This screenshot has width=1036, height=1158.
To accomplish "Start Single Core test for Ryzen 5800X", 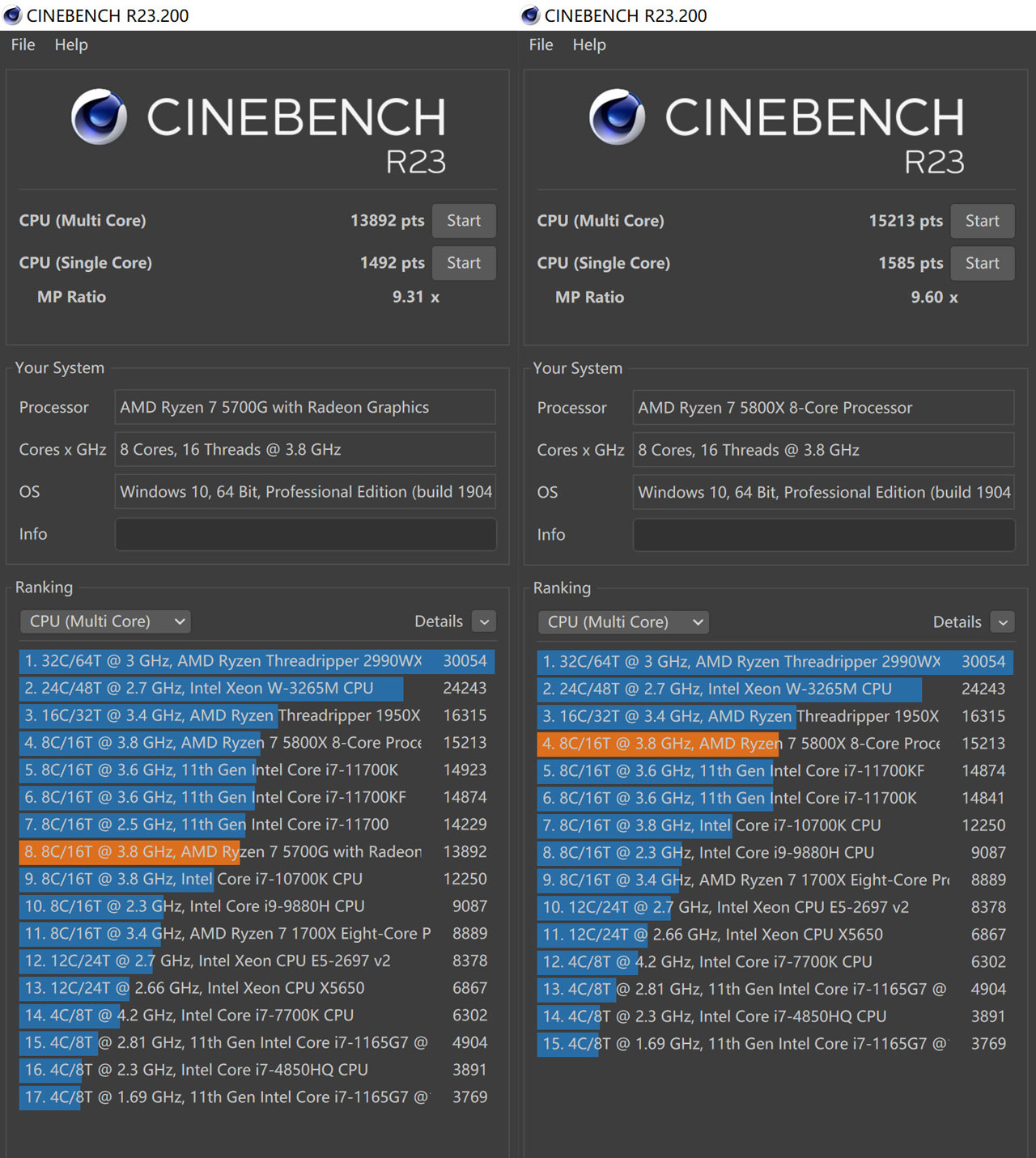I will (x=981, y=263).
